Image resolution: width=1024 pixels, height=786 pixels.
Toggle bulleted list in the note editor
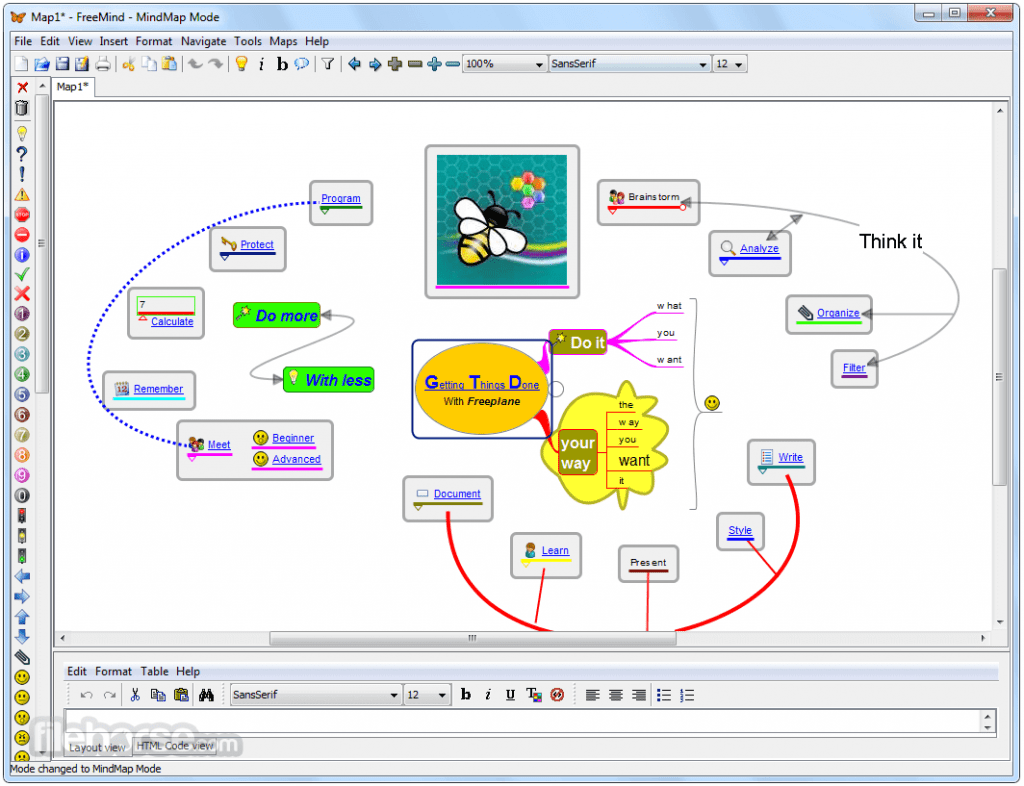664,695
